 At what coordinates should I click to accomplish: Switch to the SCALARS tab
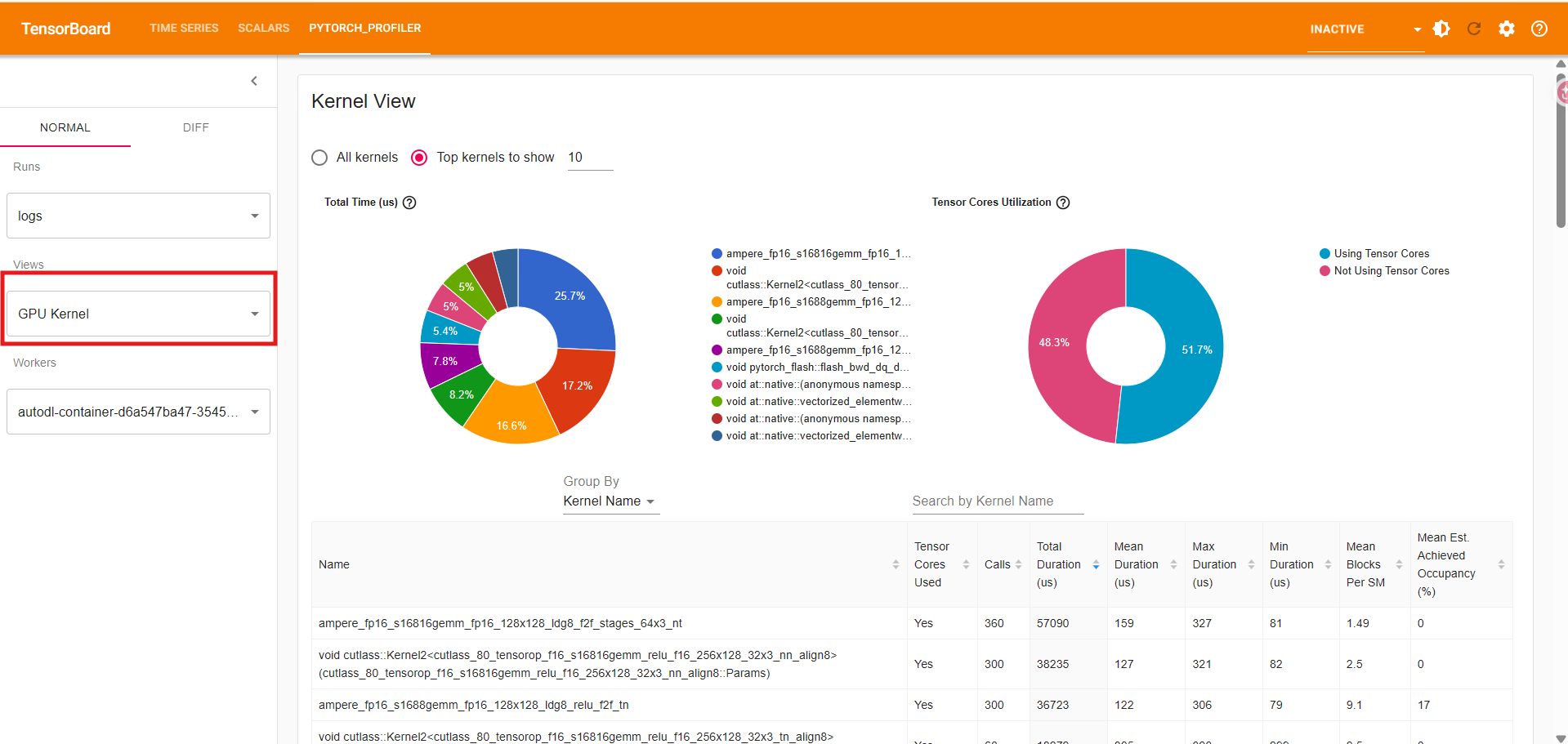(263, 28)
